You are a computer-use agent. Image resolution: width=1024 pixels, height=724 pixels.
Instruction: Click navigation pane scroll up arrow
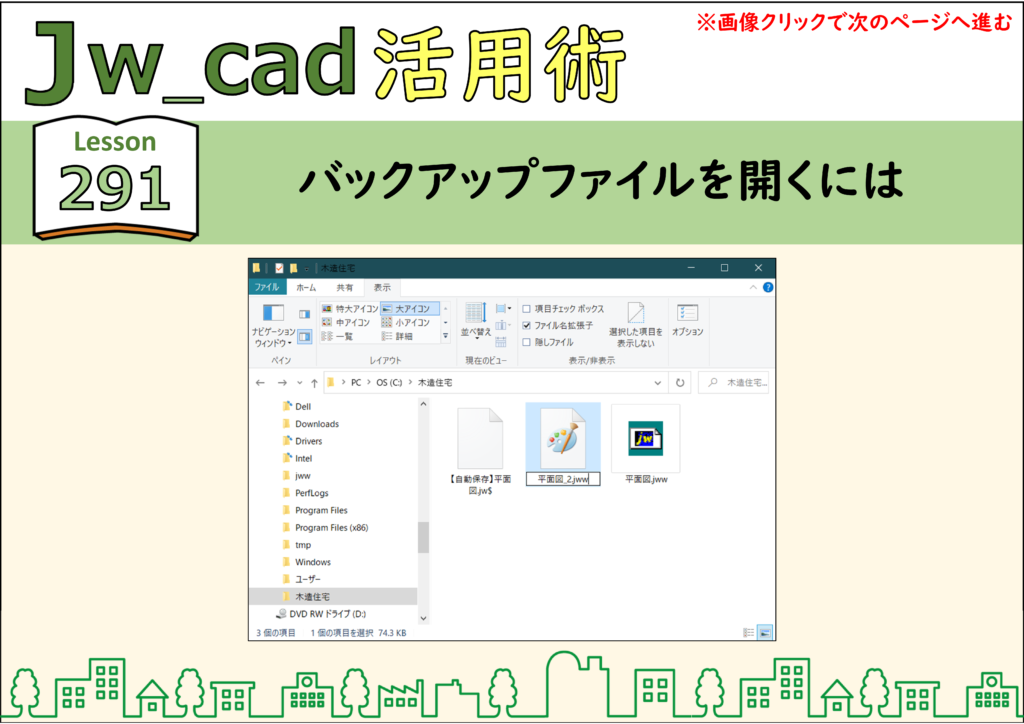tap(423, 405)
